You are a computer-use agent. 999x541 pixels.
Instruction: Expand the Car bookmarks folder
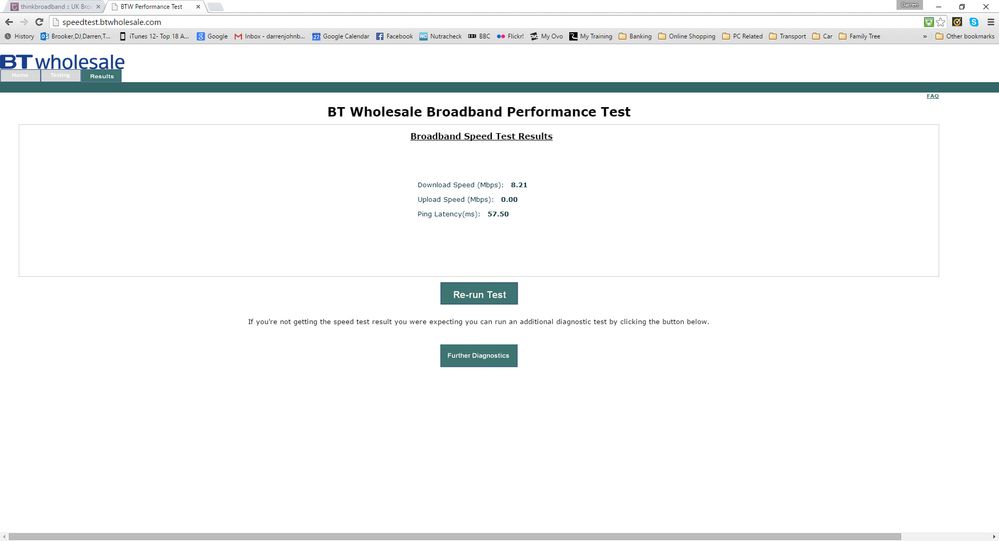coord(823,36)
